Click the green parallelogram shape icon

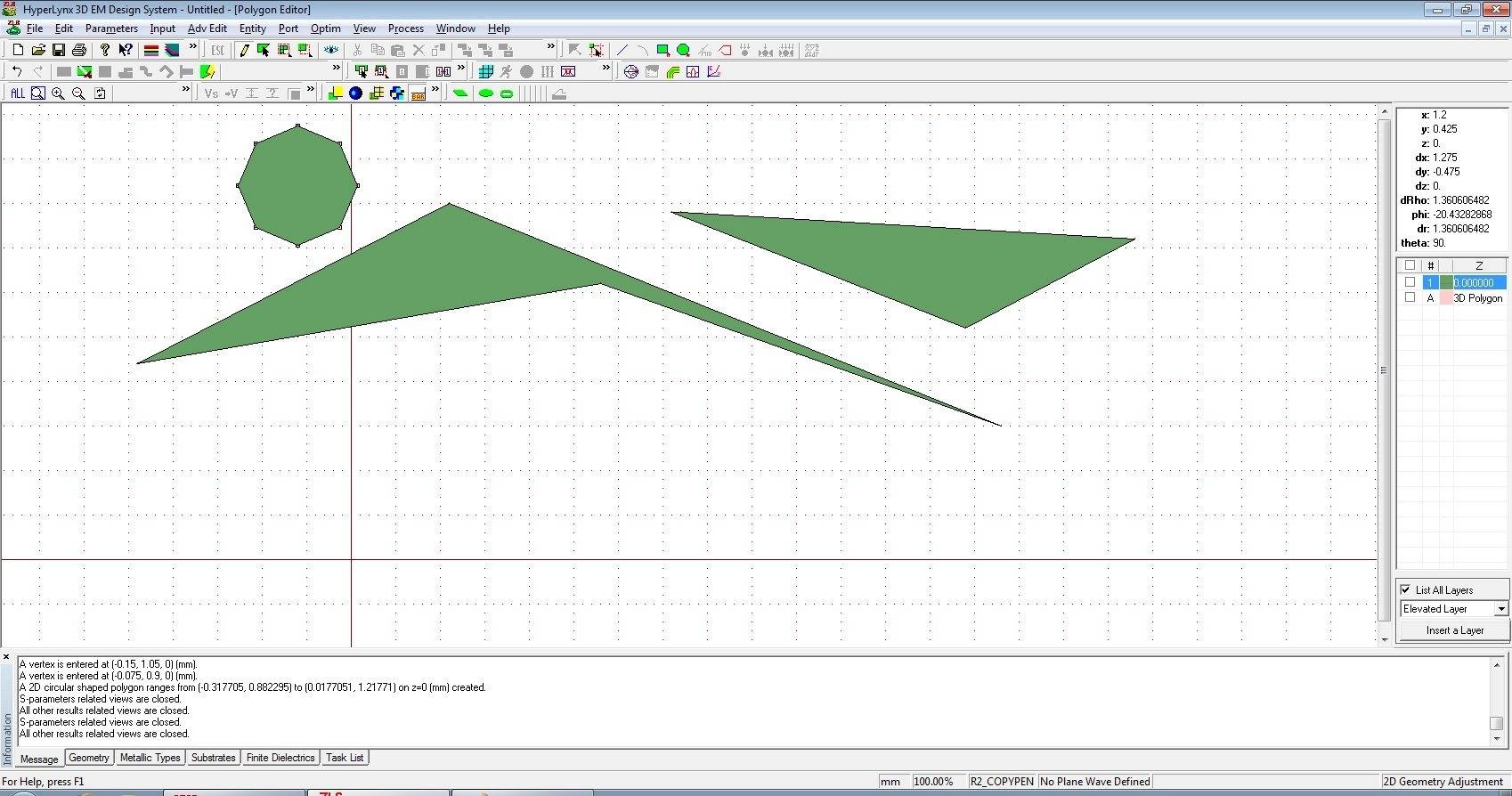pyautogui.click(x=460, y=93)
